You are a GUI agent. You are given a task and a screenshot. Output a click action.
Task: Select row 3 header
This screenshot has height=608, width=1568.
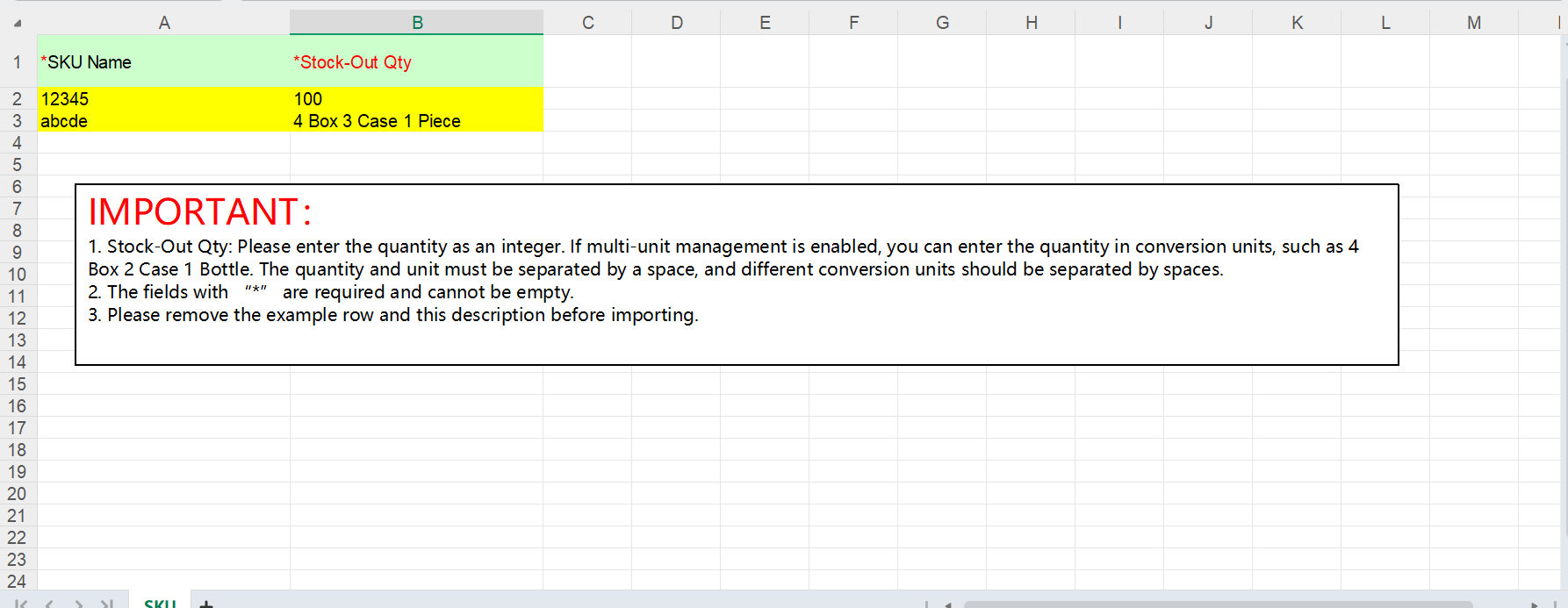point(17,121)
